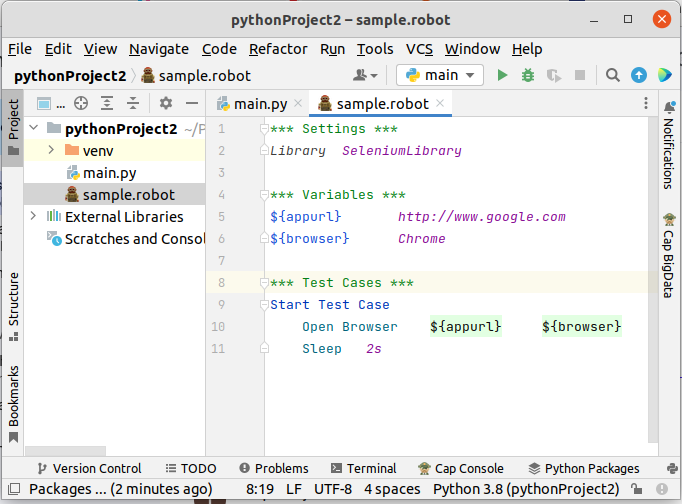The image size is (682, 504).
Task: Open the Refactor menu
Action: (278, 49)
